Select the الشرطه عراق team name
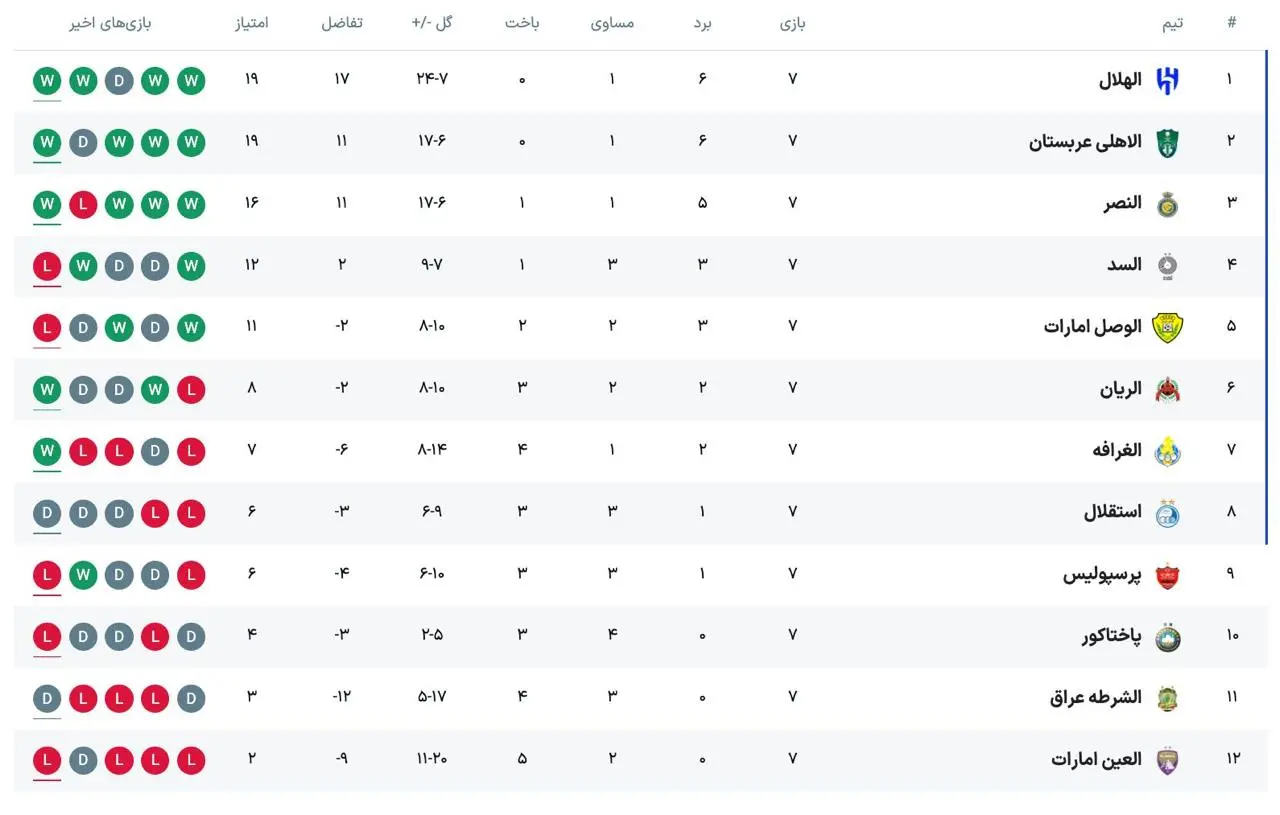Image resolution: width=1280 pixels, height=815 pixels. [x=1096, y=697]
